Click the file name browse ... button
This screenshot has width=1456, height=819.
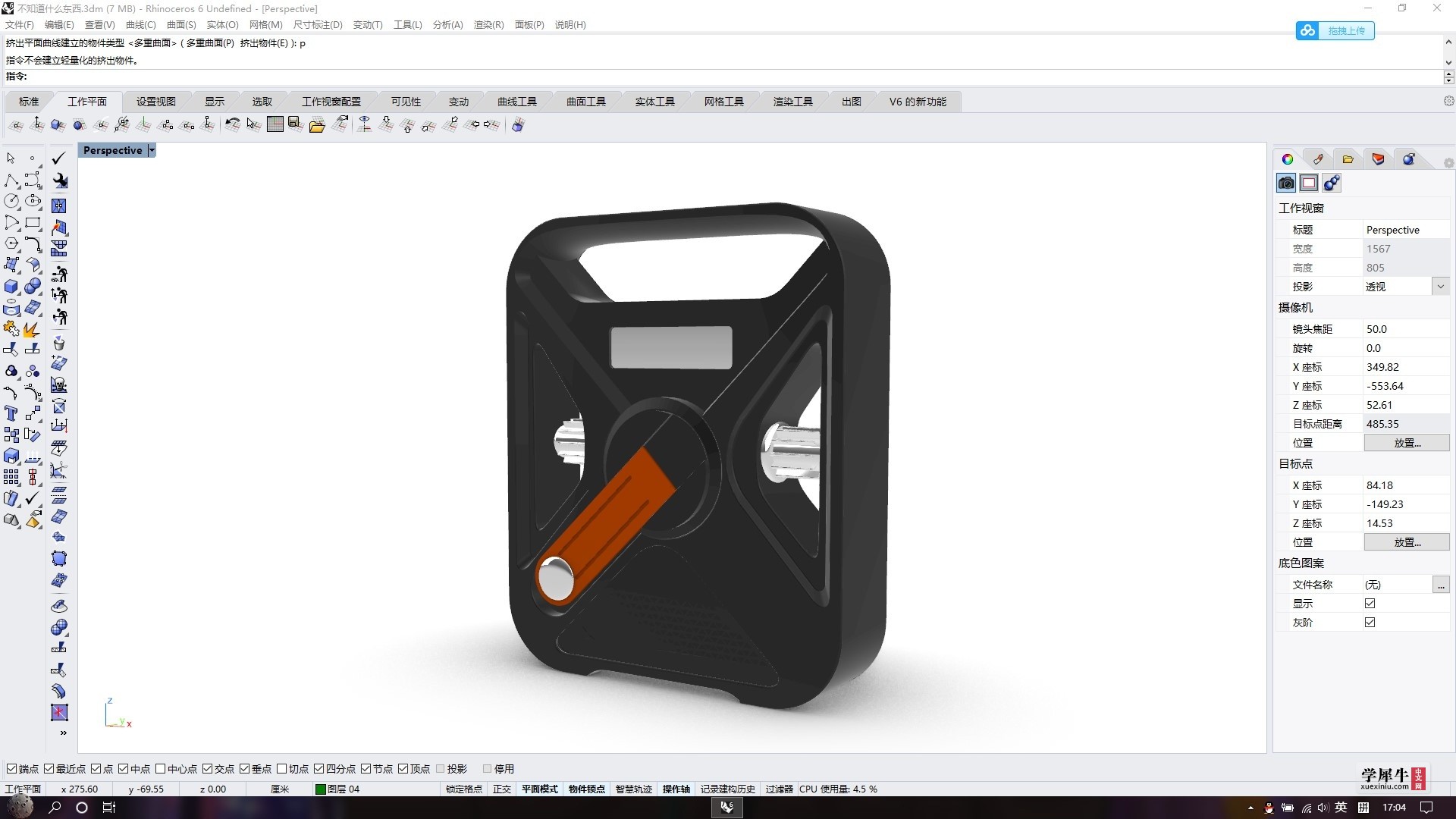(1441, 585)
